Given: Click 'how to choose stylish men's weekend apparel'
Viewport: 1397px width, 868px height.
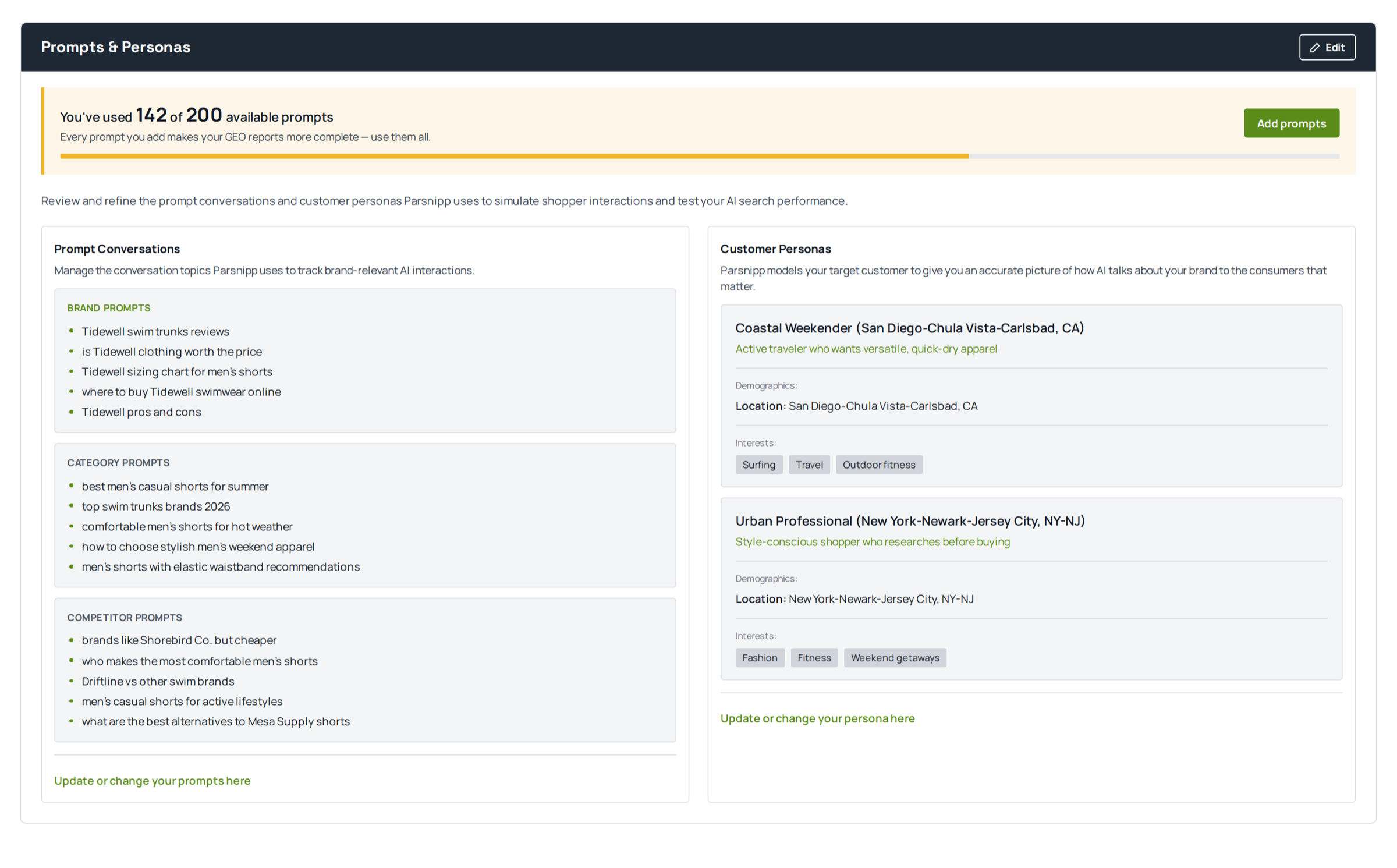Looking at the screenshot, I should point(198,546).
